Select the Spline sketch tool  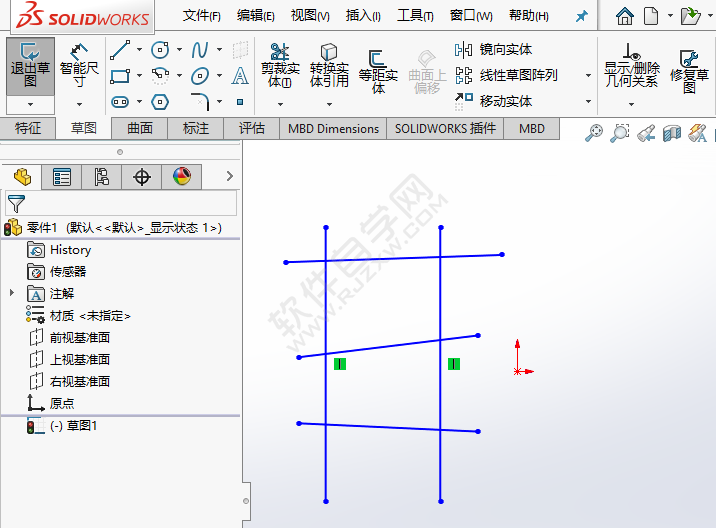pyautogui.click(x=200, y=50)
